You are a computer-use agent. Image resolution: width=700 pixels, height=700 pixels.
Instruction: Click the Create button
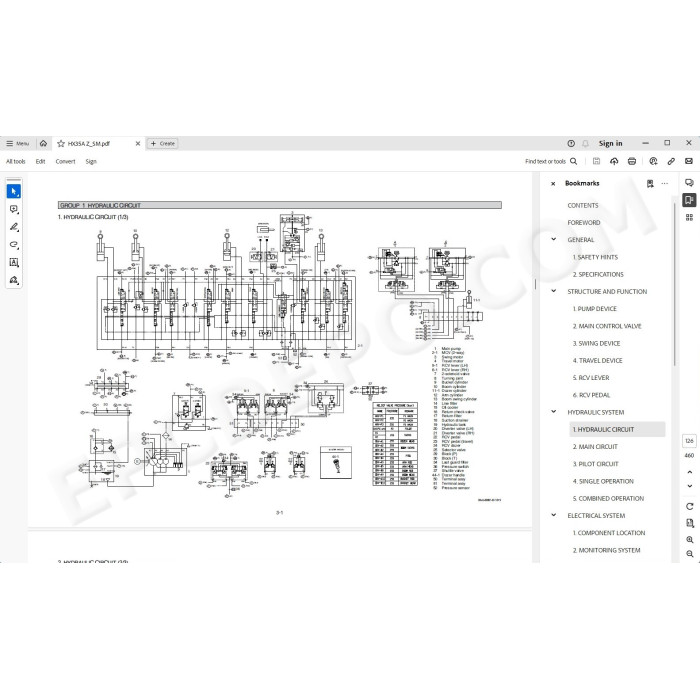[162, 143]
